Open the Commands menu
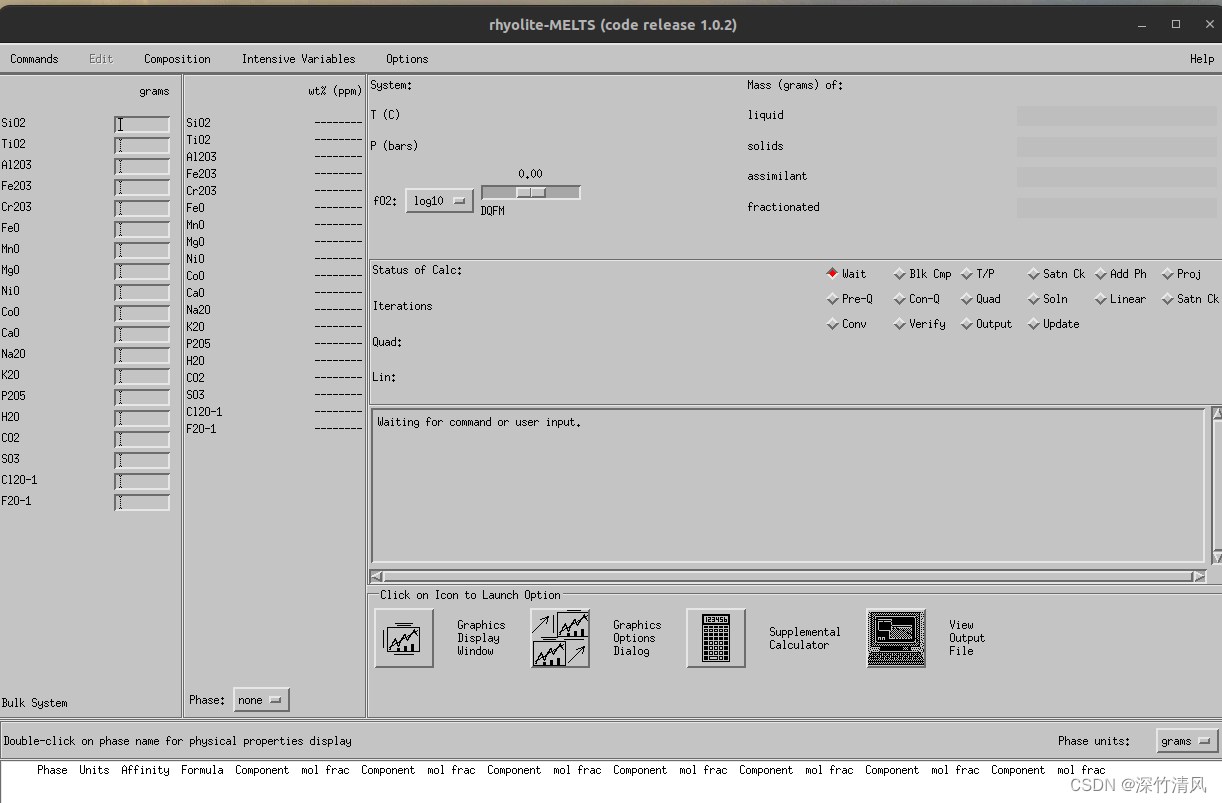Screen dimensions: 1222x803 [x=34, y=59]
